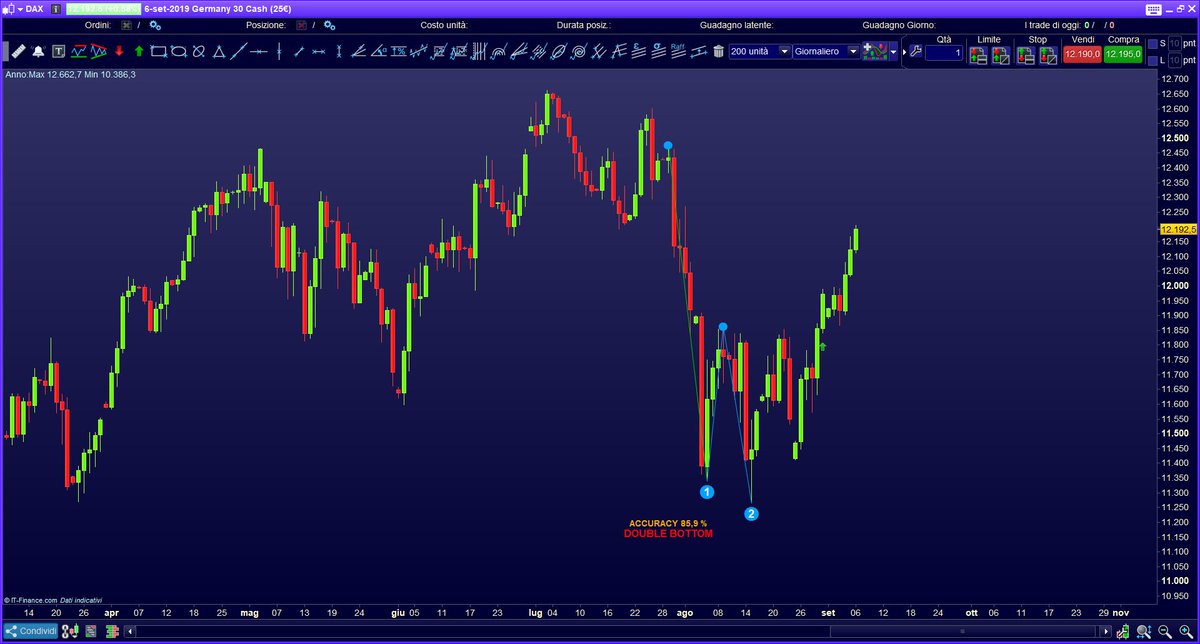Viewport: 1200px width, 644px height.
Task: Click the Costo unità label
Action: [x=444, y=25]
